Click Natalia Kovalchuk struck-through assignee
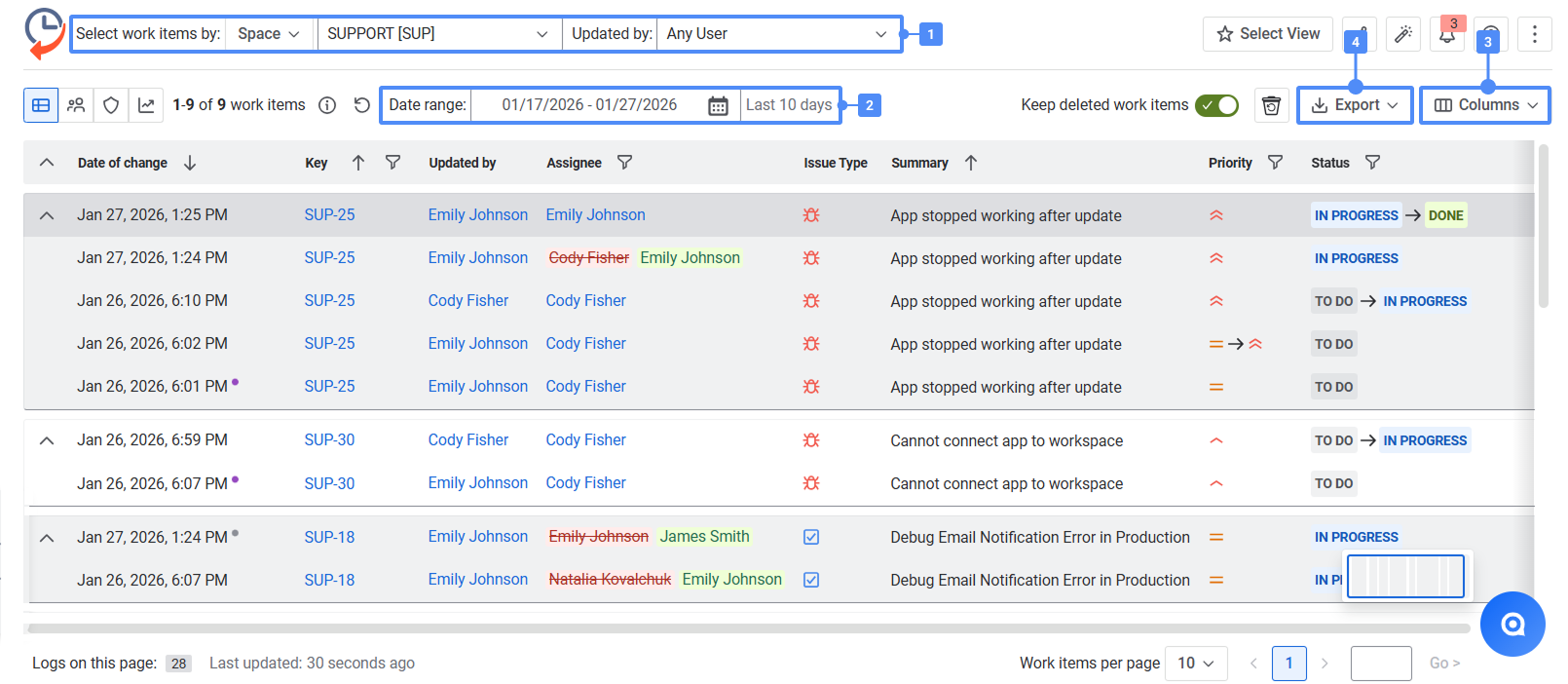 point(610,580)
